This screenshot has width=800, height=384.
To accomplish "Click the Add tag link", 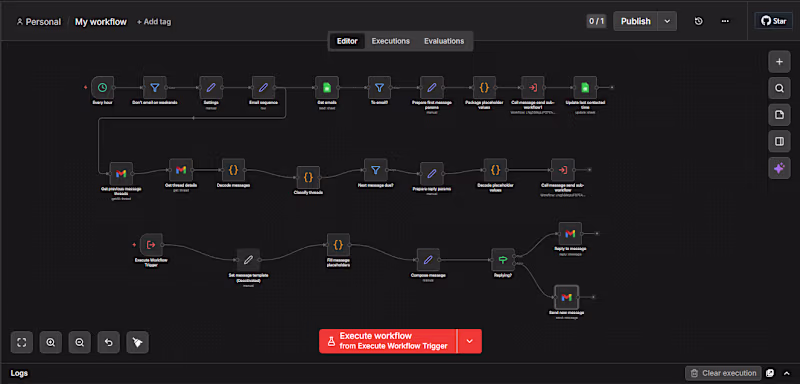I will [x=154, y=22].
